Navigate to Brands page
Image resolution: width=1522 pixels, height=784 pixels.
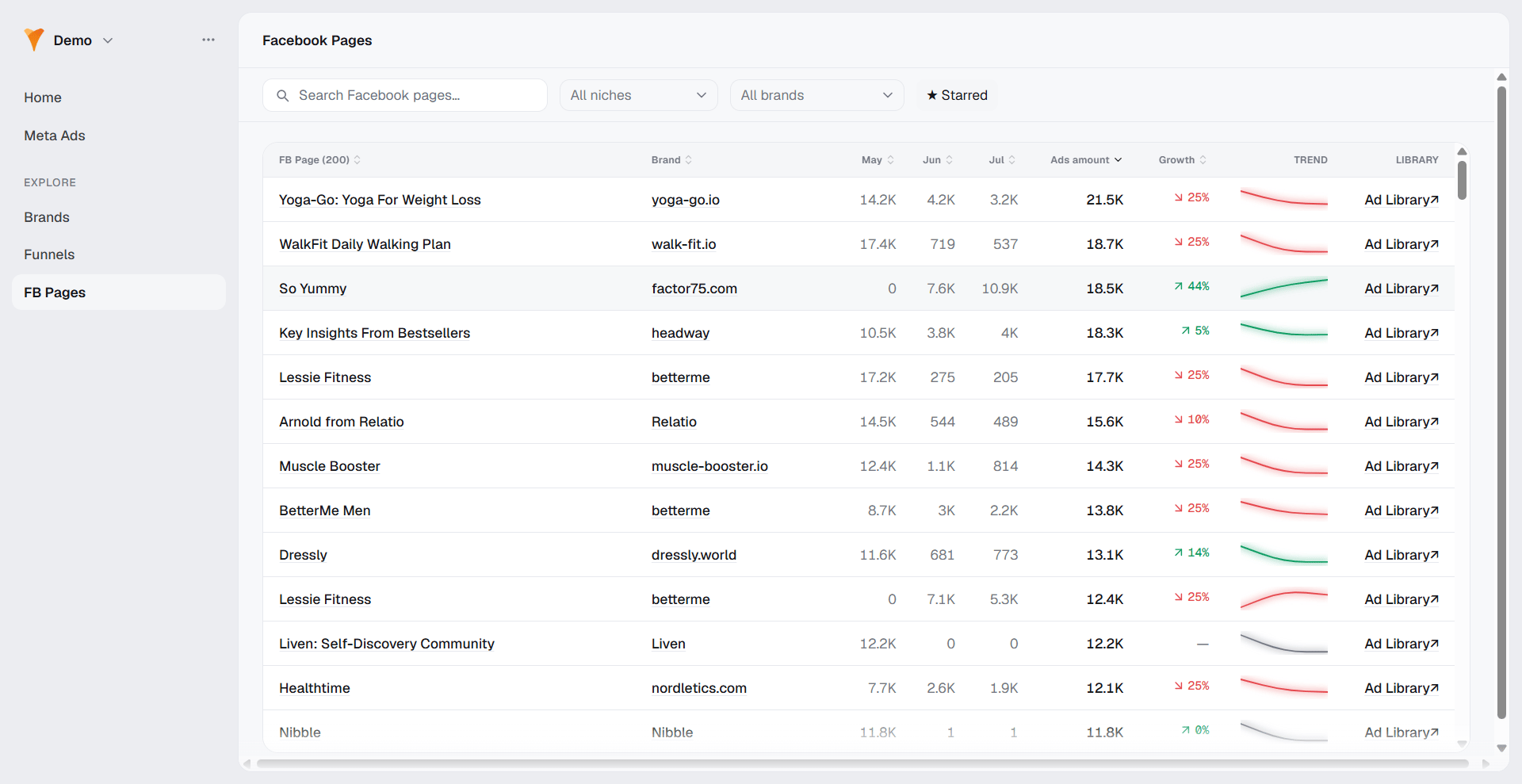pyautogui.click(x=47, y=217)
